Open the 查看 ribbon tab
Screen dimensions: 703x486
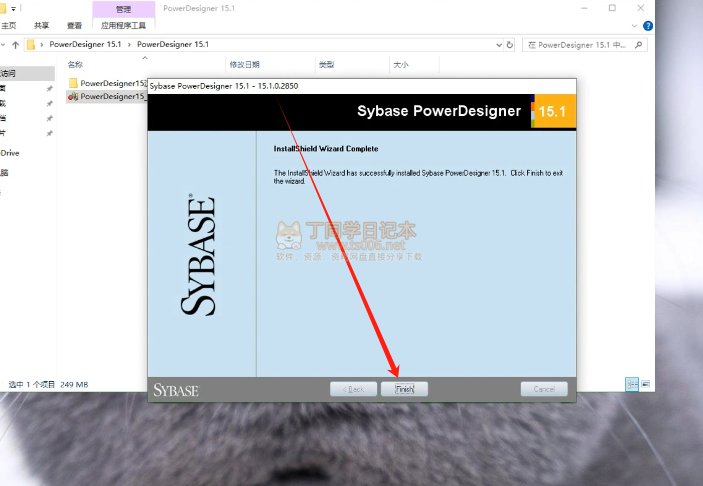[x=74, y=25]
